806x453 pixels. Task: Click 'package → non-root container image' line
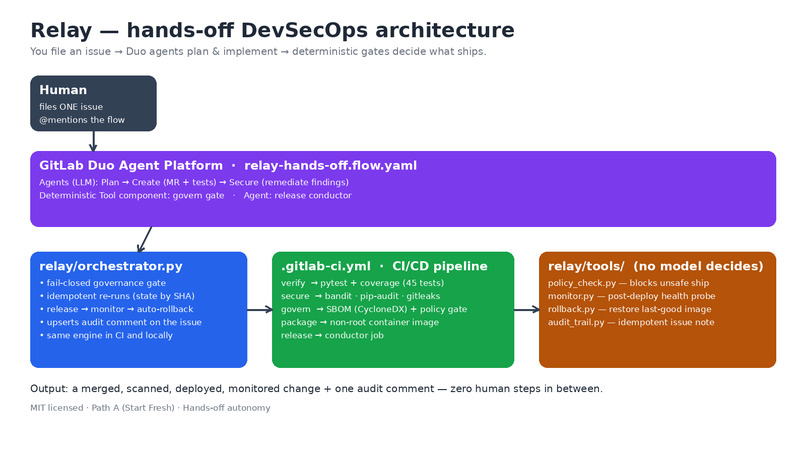pos(360,322)
